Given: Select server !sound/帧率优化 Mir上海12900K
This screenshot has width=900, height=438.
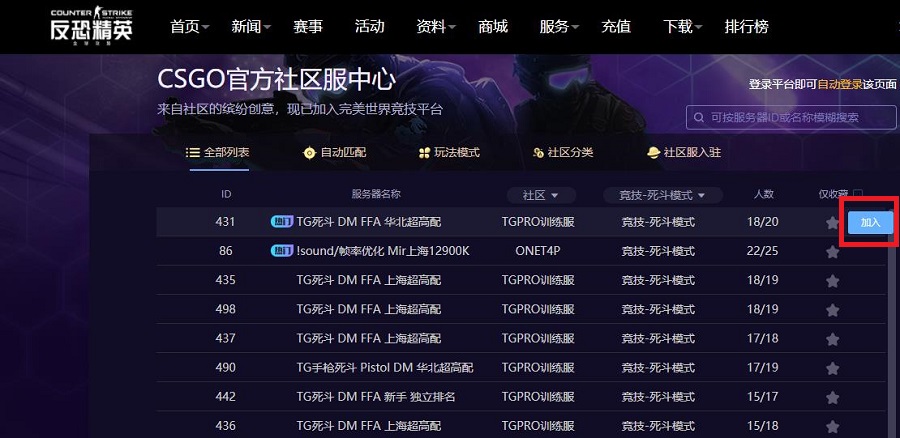Looking at the screenshot, I should click(383, 251).
